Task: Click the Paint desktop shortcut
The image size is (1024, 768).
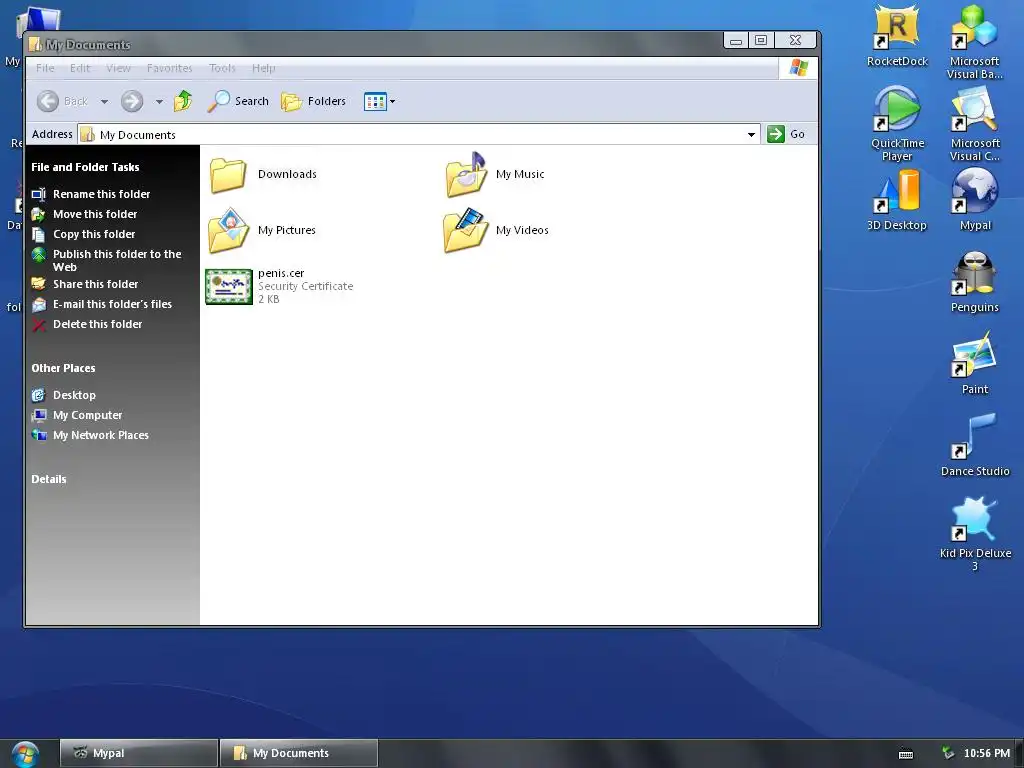Action: click(975, 364)
